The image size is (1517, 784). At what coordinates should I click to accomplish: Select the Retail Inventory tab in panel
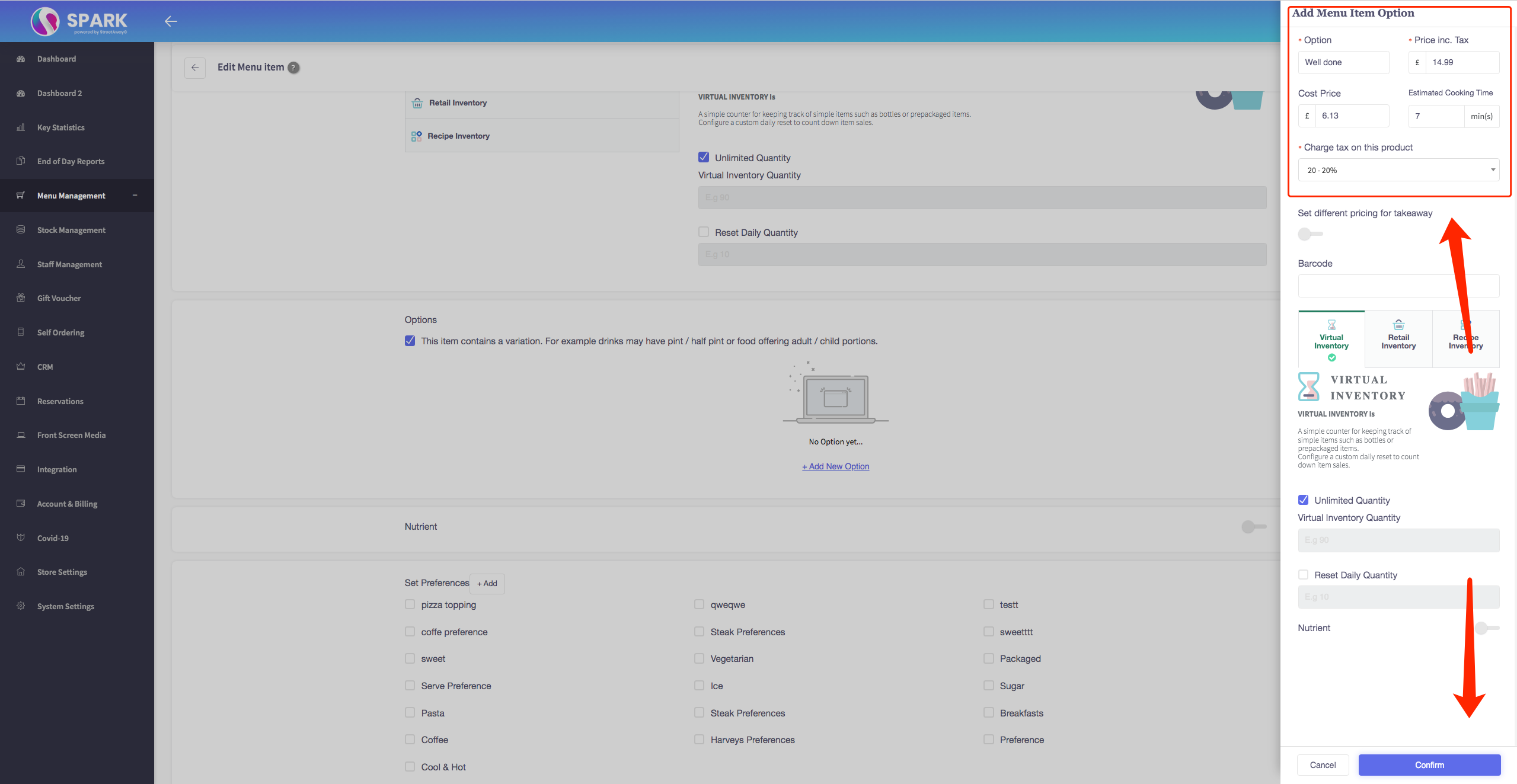pos(1398,340)
